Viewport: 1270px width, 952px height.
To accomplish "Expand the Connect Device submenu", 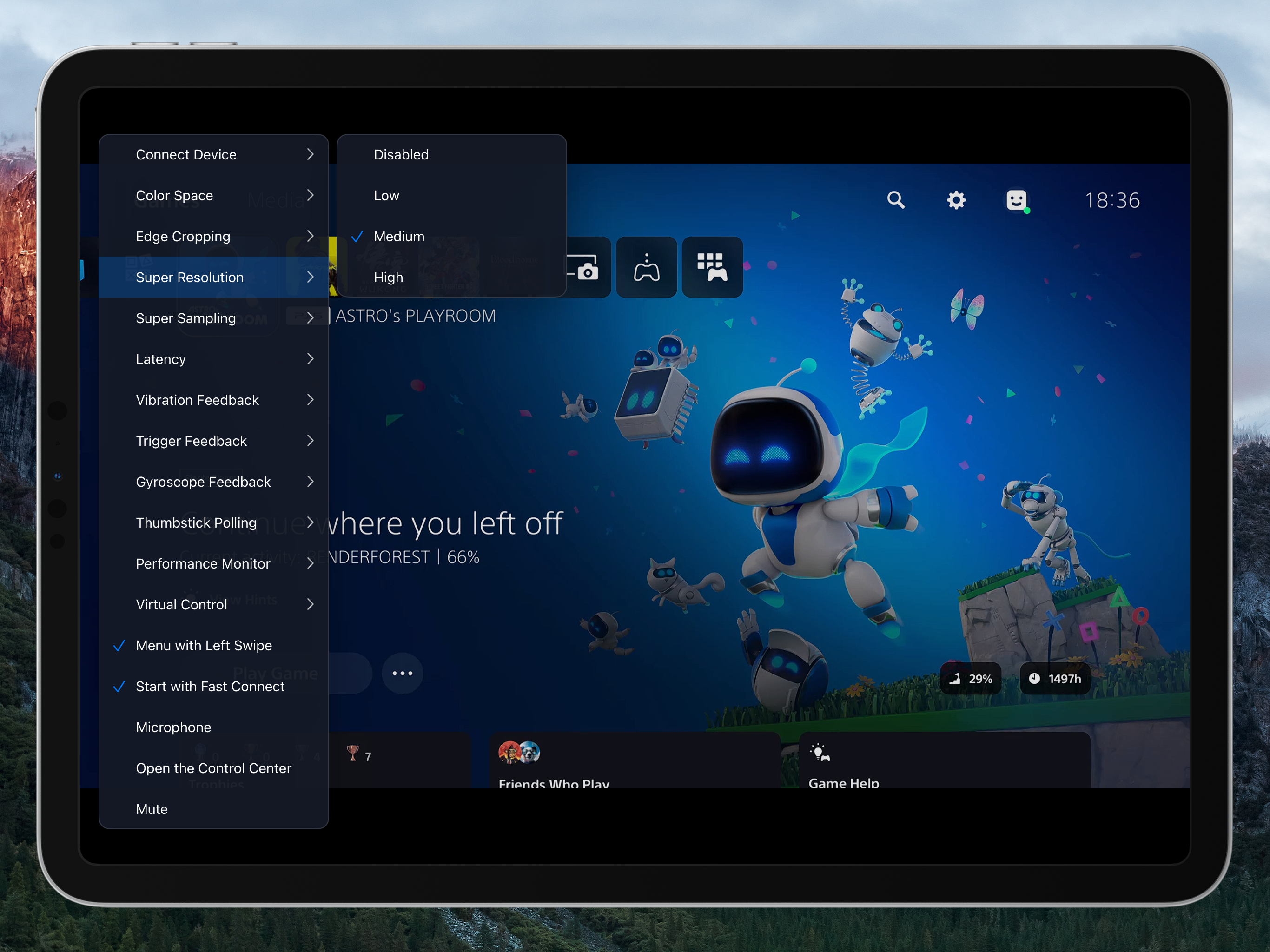I will click(x=213, y=154).
